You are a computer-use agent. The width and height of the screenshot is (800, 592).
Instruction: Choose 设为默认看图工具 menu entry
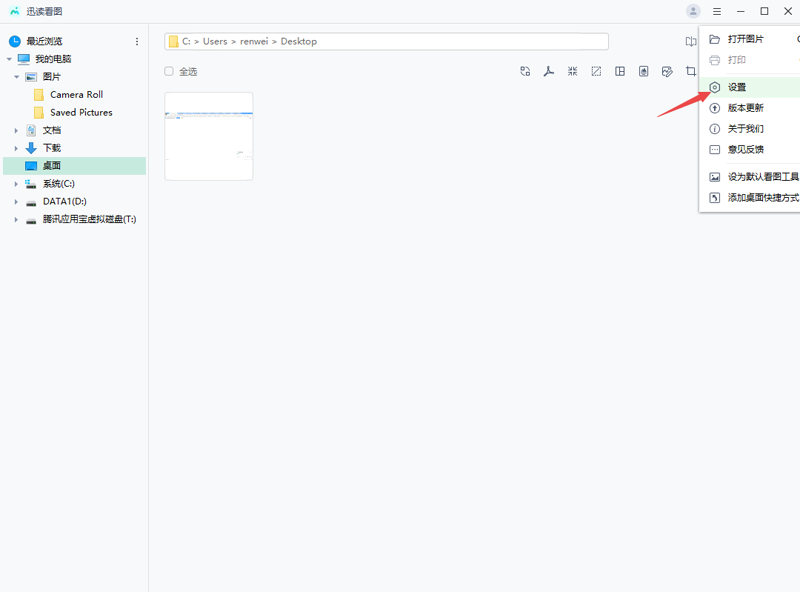[x=749, y=177]
